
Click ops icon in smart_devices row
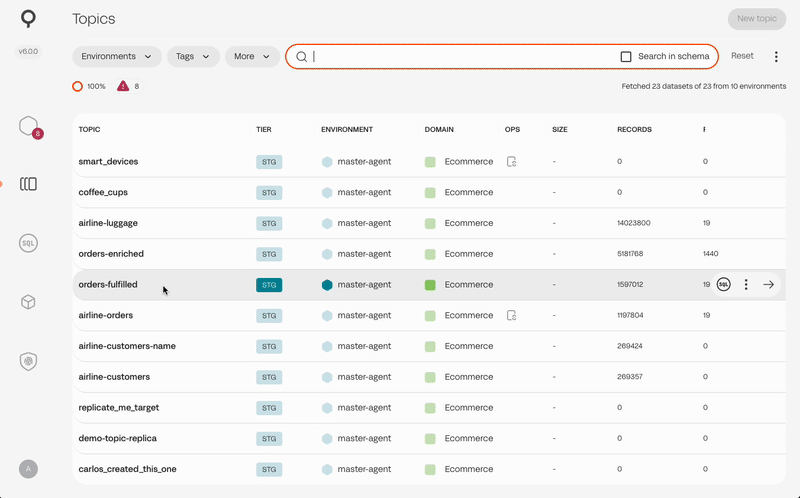[511, 162]
